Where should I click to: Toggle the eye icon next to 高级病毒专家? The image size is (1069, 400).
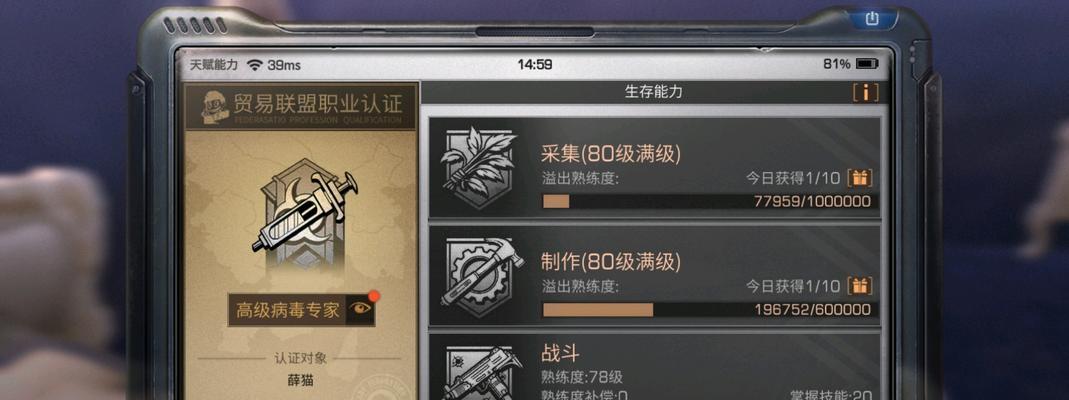point(361,310)
